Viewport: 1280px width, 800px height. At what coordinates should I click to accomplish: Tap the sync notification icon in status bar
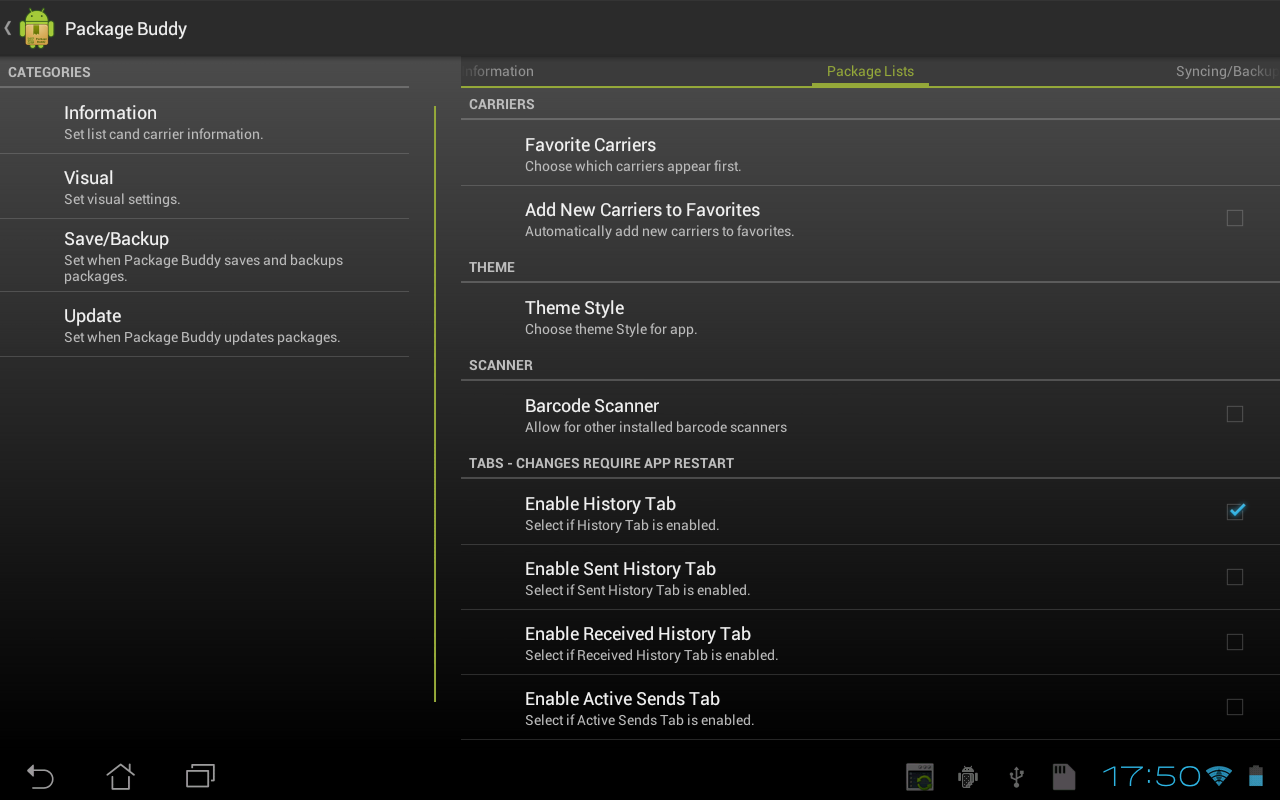pos(919,776)
